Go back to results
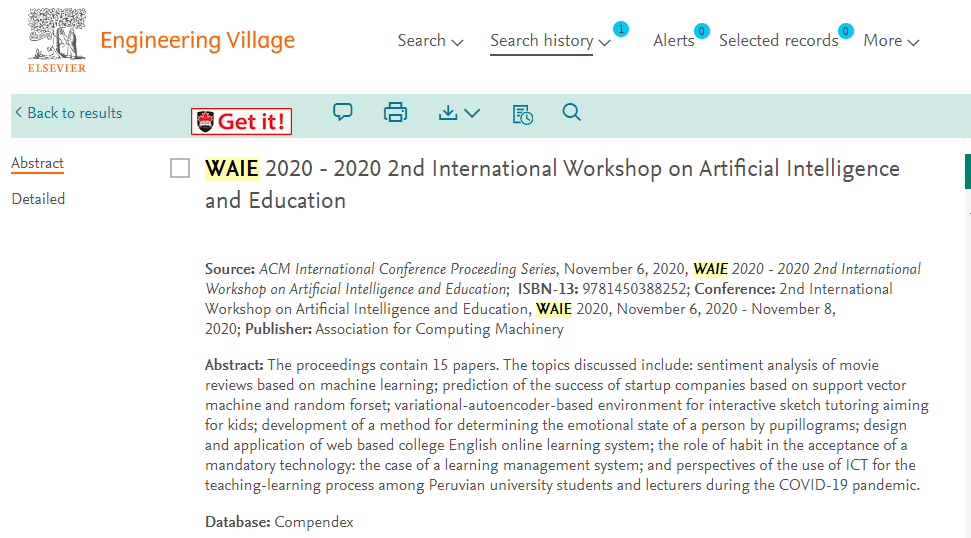The image size is (971, 538). click(x=68, y=113)
